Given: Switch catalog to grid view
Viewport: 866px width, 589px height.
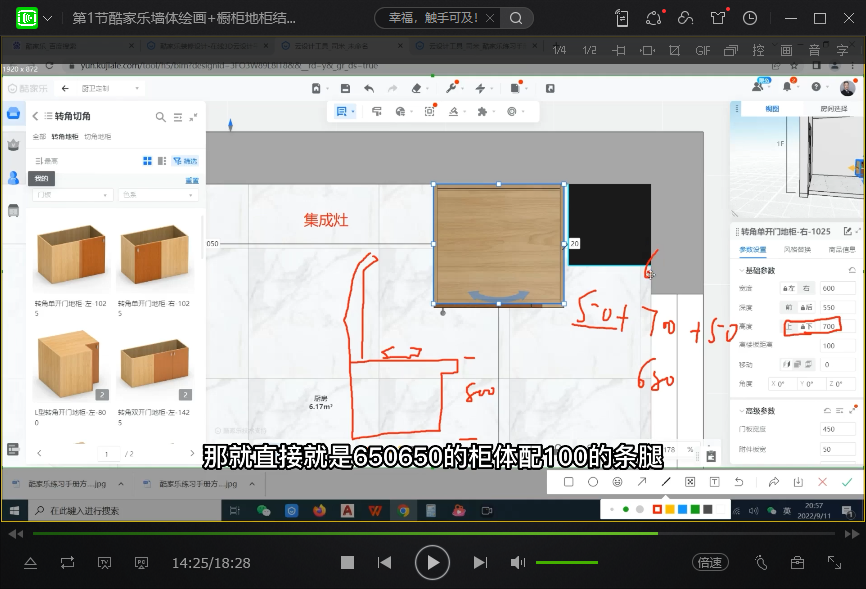Looking at the screenshot, I should pos(148,160).
